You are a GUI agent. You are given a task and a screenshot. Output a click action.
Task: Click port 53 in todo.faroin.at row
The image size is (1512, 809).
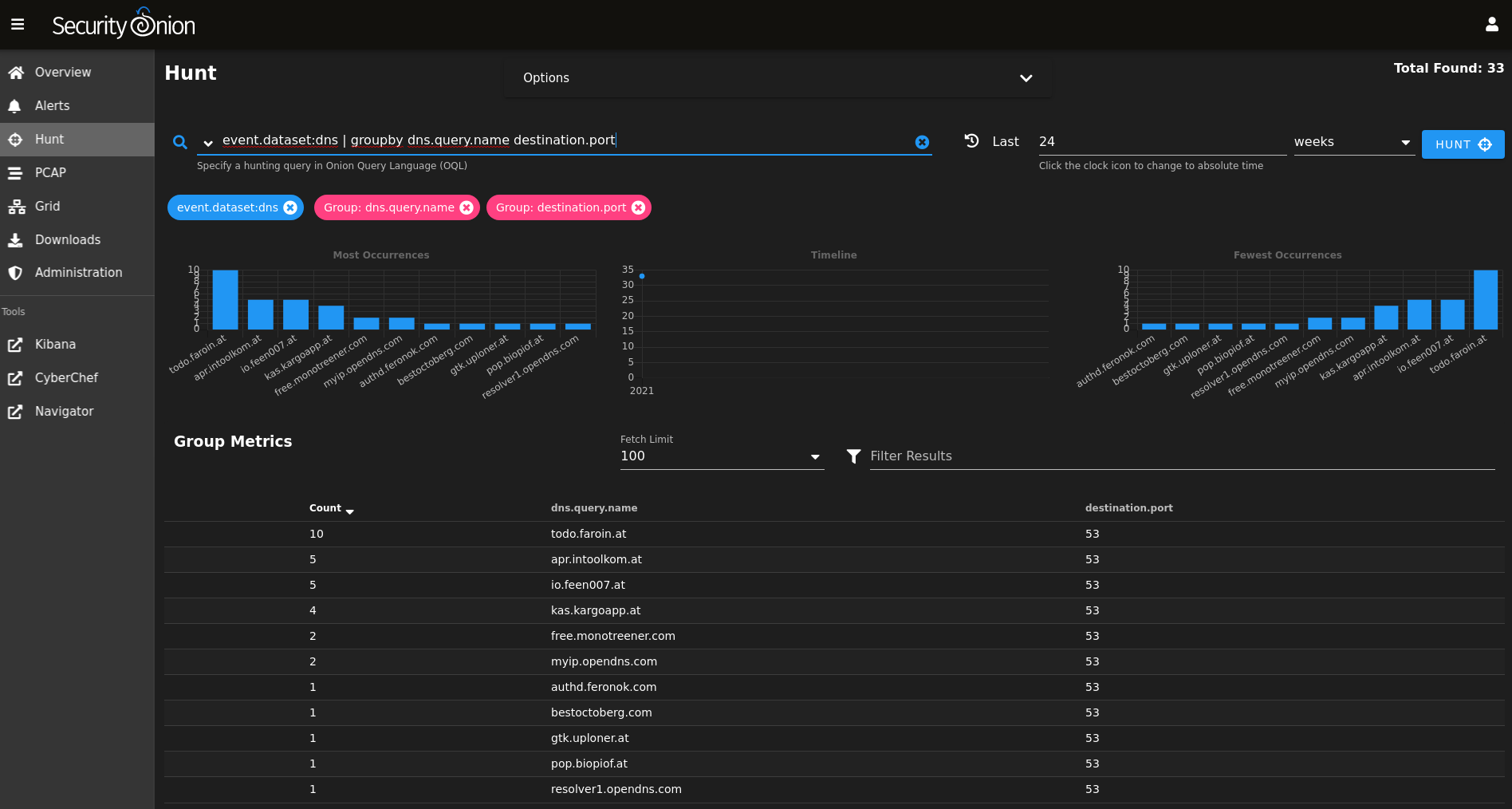1092,534
